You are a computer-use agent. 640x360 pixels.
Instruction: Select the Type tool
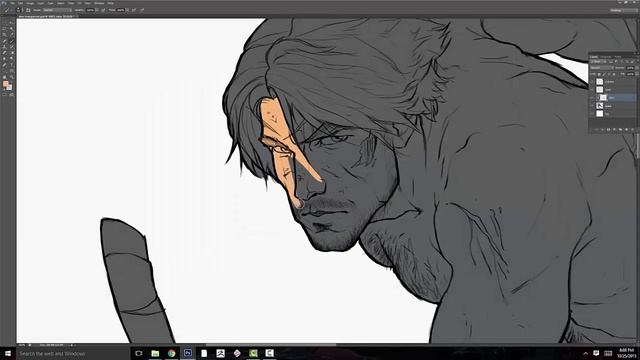pos(11,64)
